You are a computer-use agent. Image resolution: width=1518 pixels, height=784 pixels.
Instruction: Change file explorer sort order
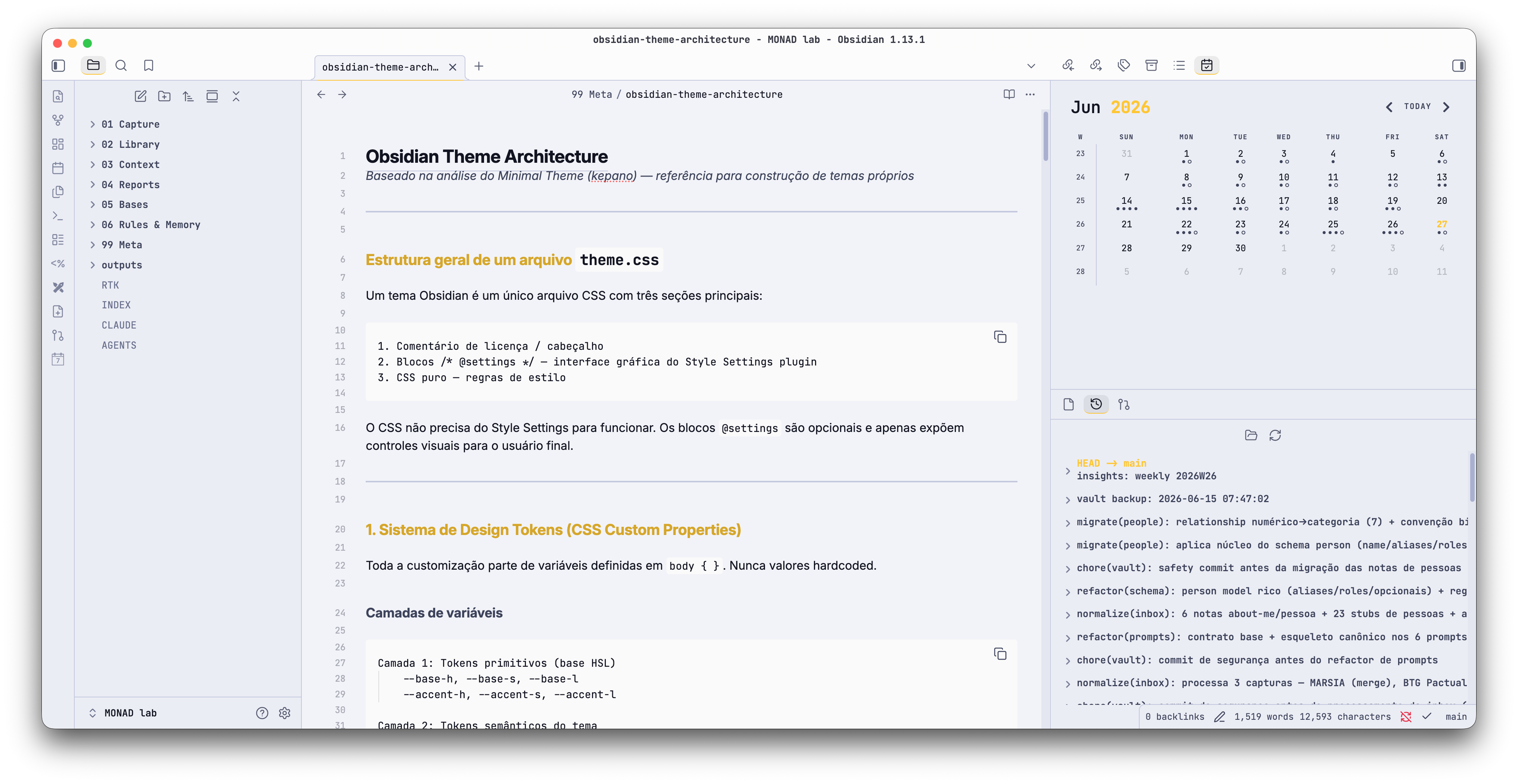[x=188, y=96]
